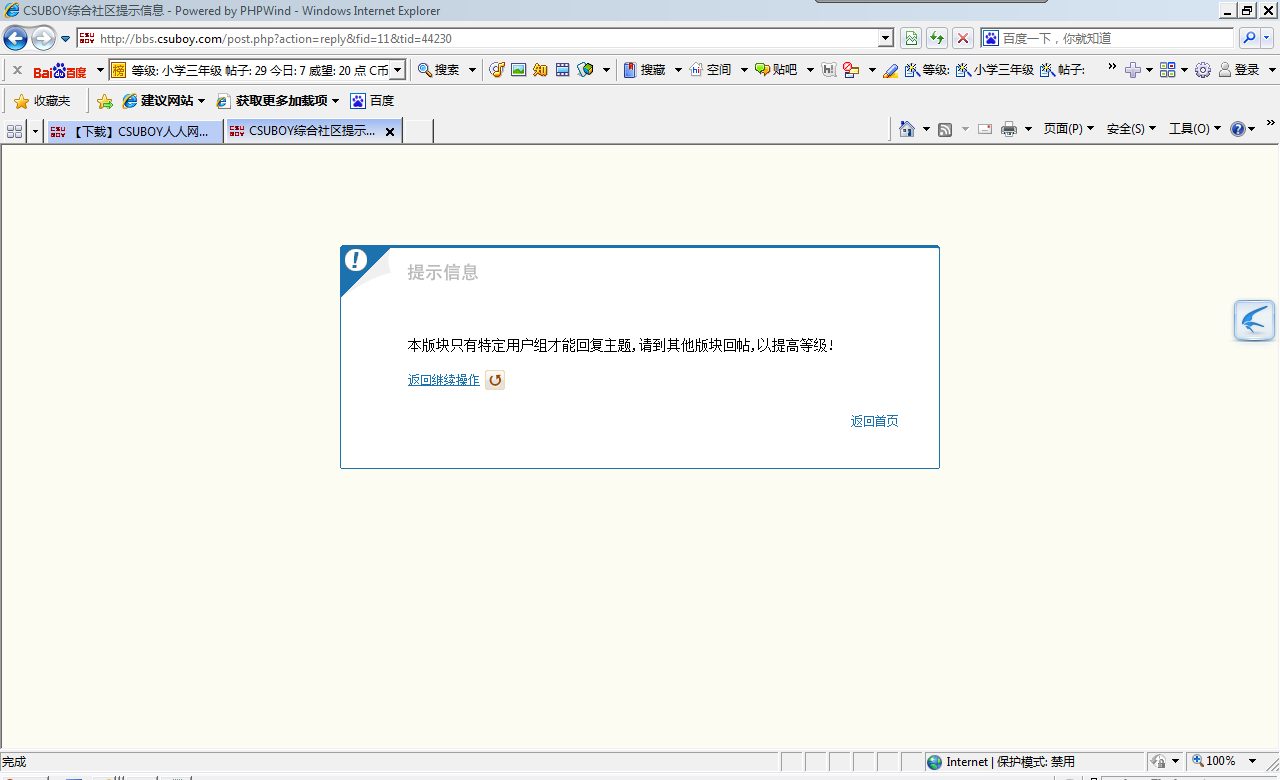Expand the zoom level 100% dropdown
1280x780 pixels.
(x=1252, y=762)
